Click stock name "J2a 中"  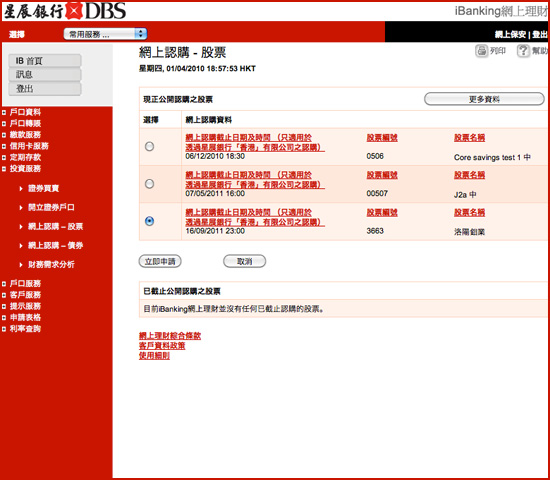465,195
